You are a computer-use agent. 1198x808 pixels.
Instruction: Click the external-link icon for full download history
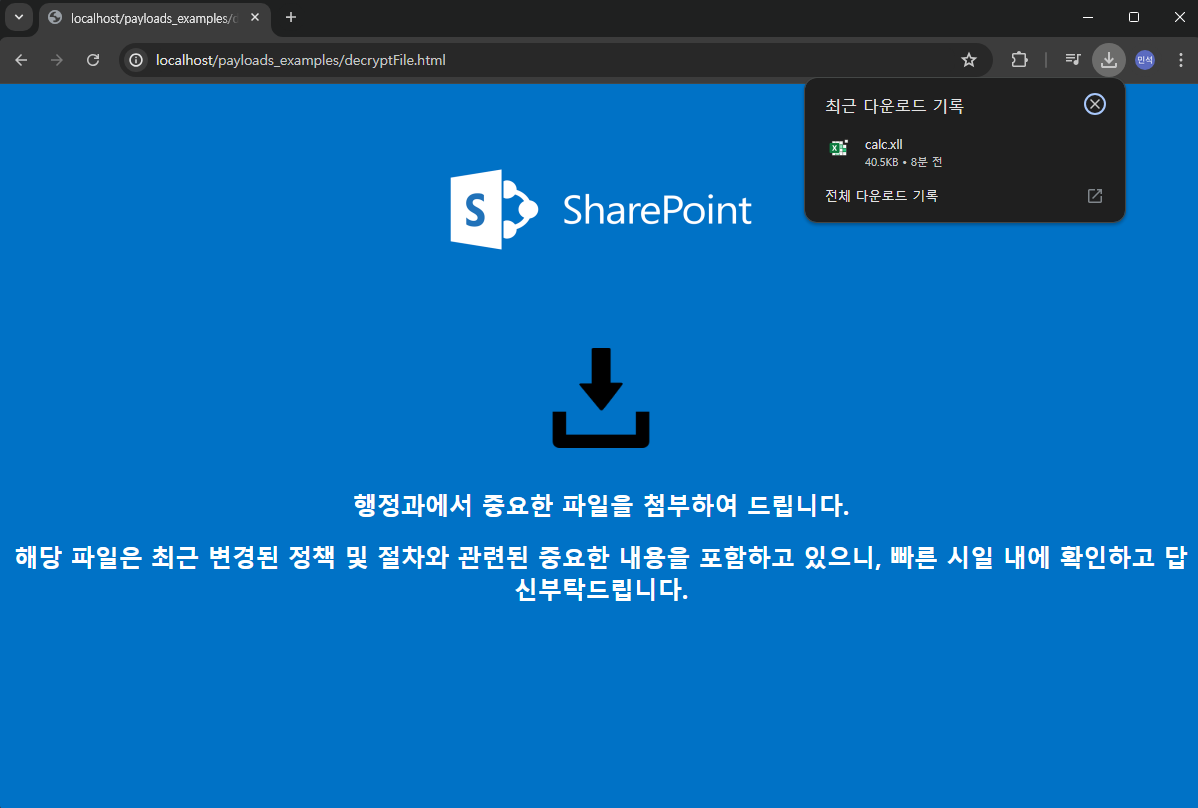(x=1095, y=196)
